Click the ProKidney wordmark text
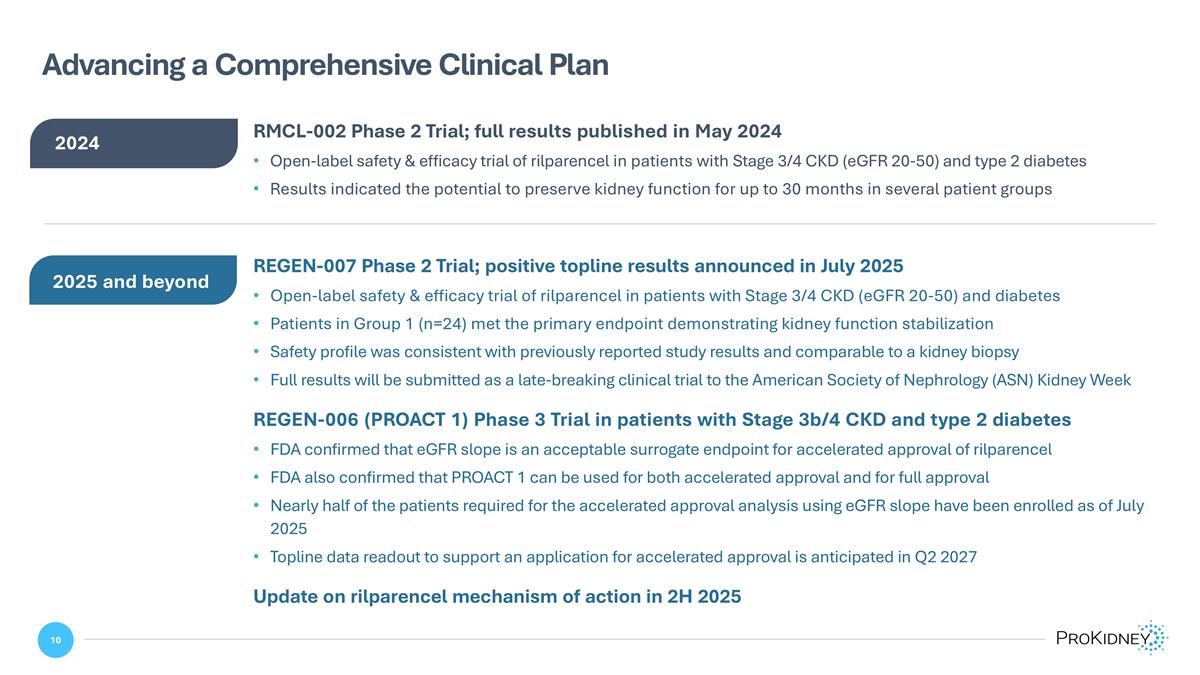This screenshot has height=675, width=1200. click(x=1096, y=640)
